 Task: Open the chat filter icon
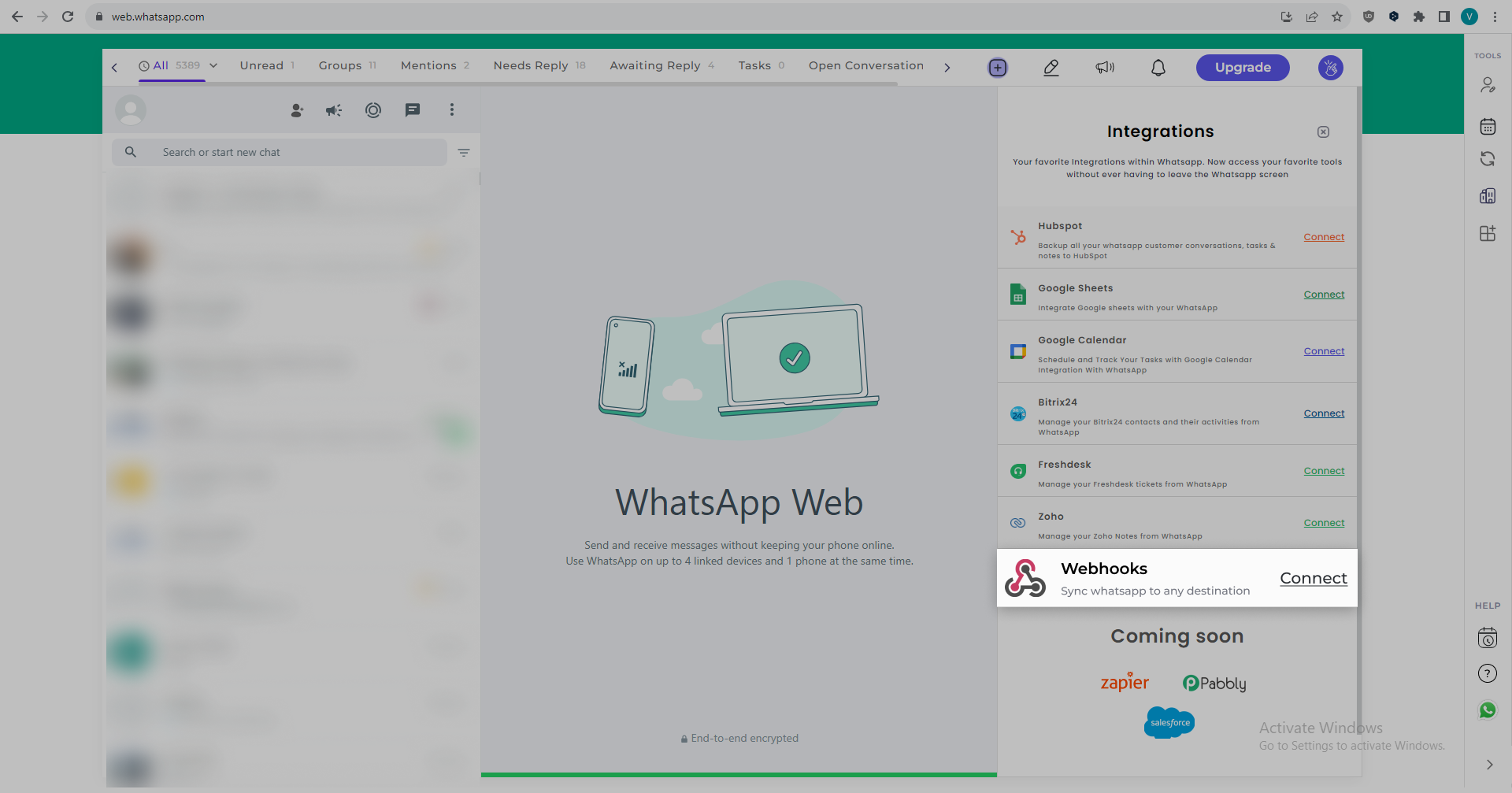(464, 153)
